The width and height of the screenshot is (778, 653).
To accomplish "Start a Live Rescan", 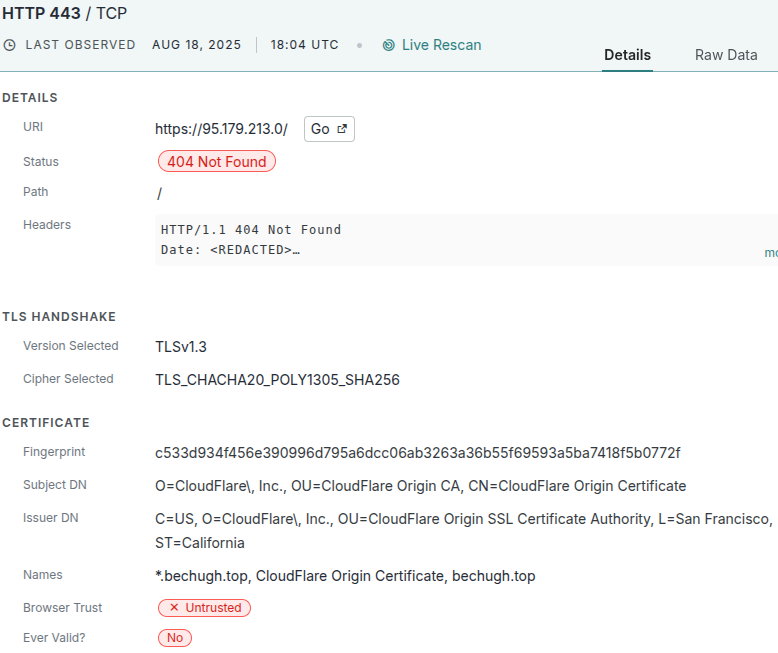I will [440, 45].
